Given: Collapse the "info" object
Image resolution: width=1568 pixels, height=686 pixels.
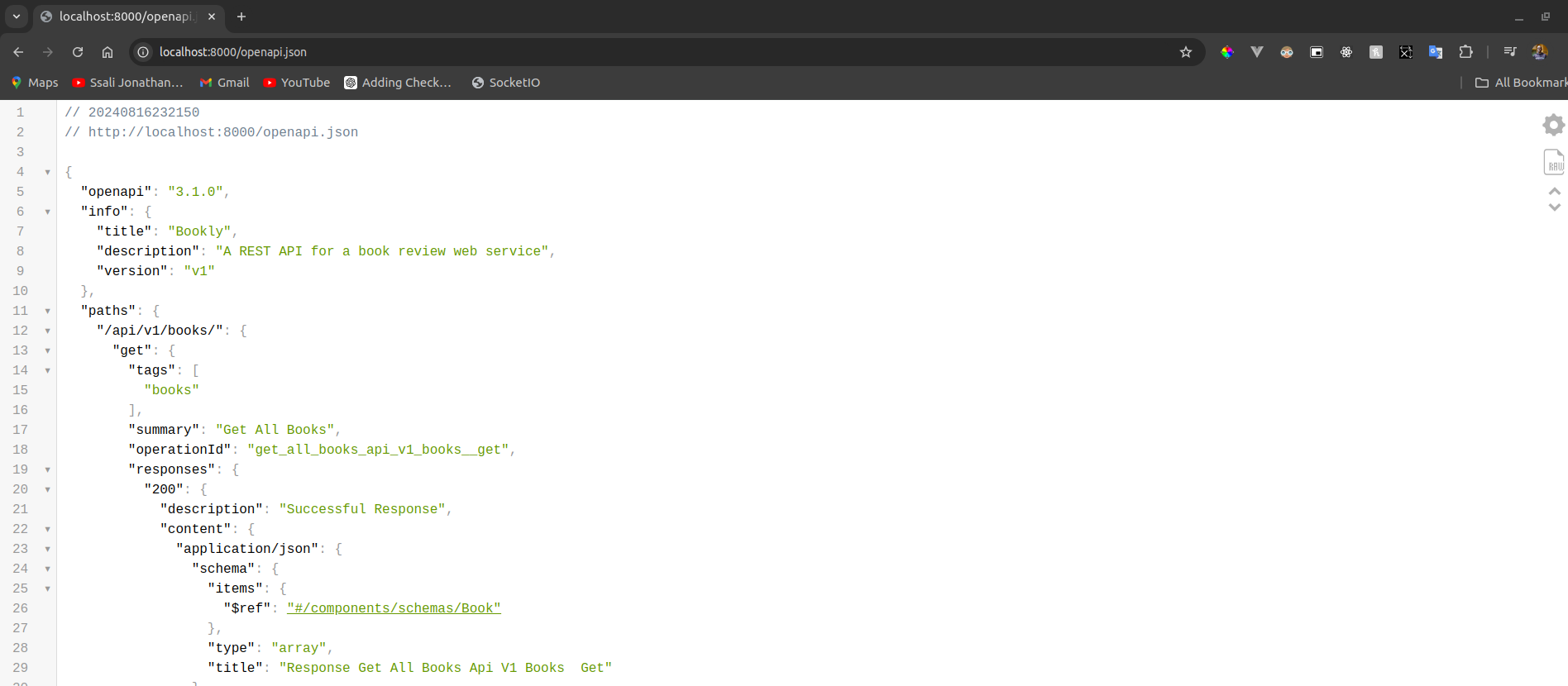Looking at the screenshot, I should point(47,212).
